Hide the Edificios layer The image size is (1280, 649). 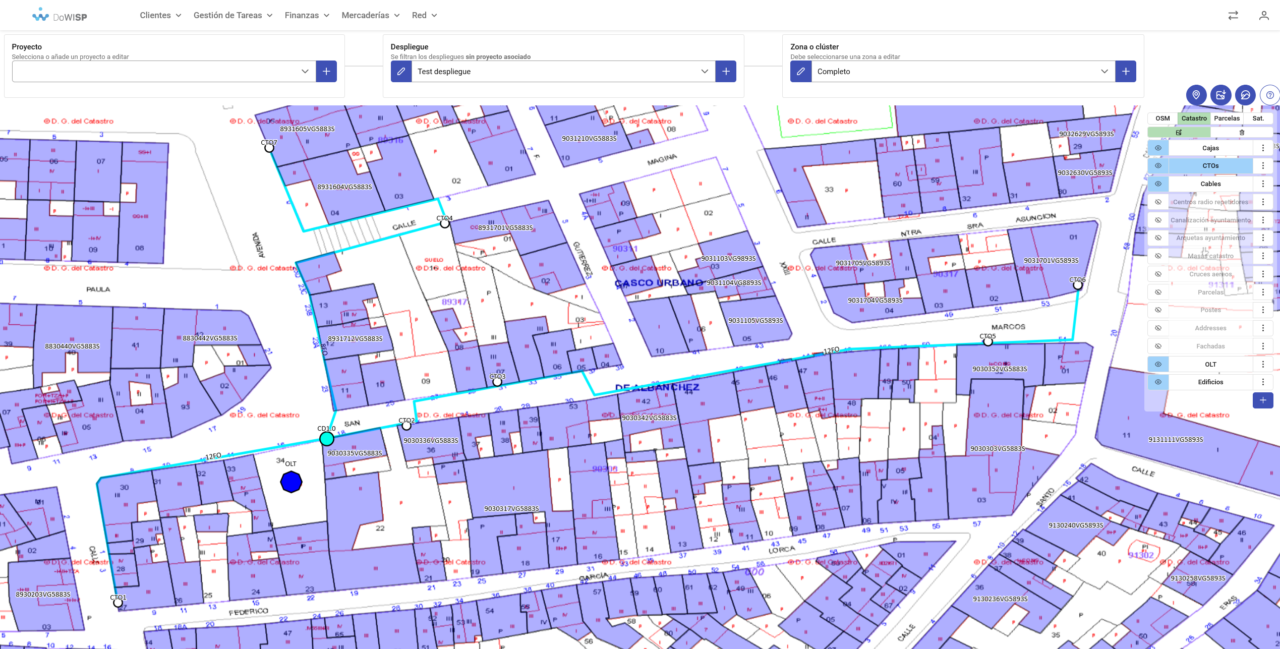click(1156, 380)
